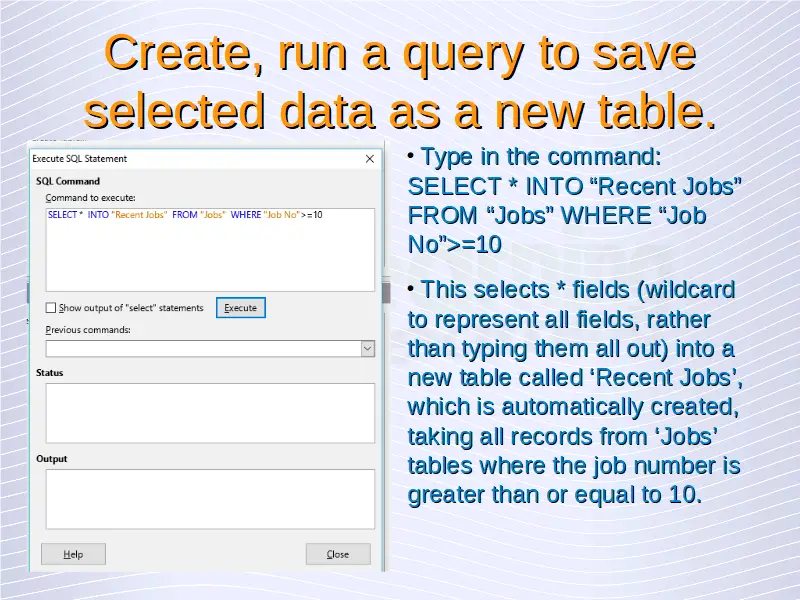Viewport: 800px width, 600px height.
Task: Click the FROM keyword in the command
Action: tap(185, 215)
